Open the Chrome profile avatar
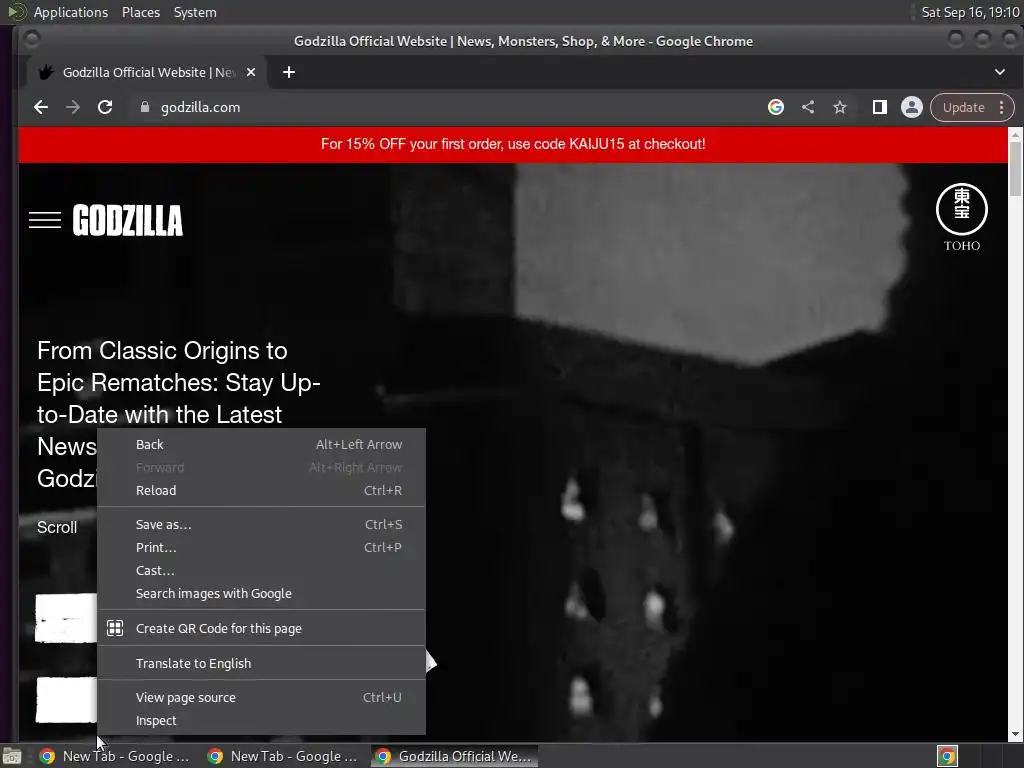Viewport: 1024px width, 768px height. [x=912, y=107]
